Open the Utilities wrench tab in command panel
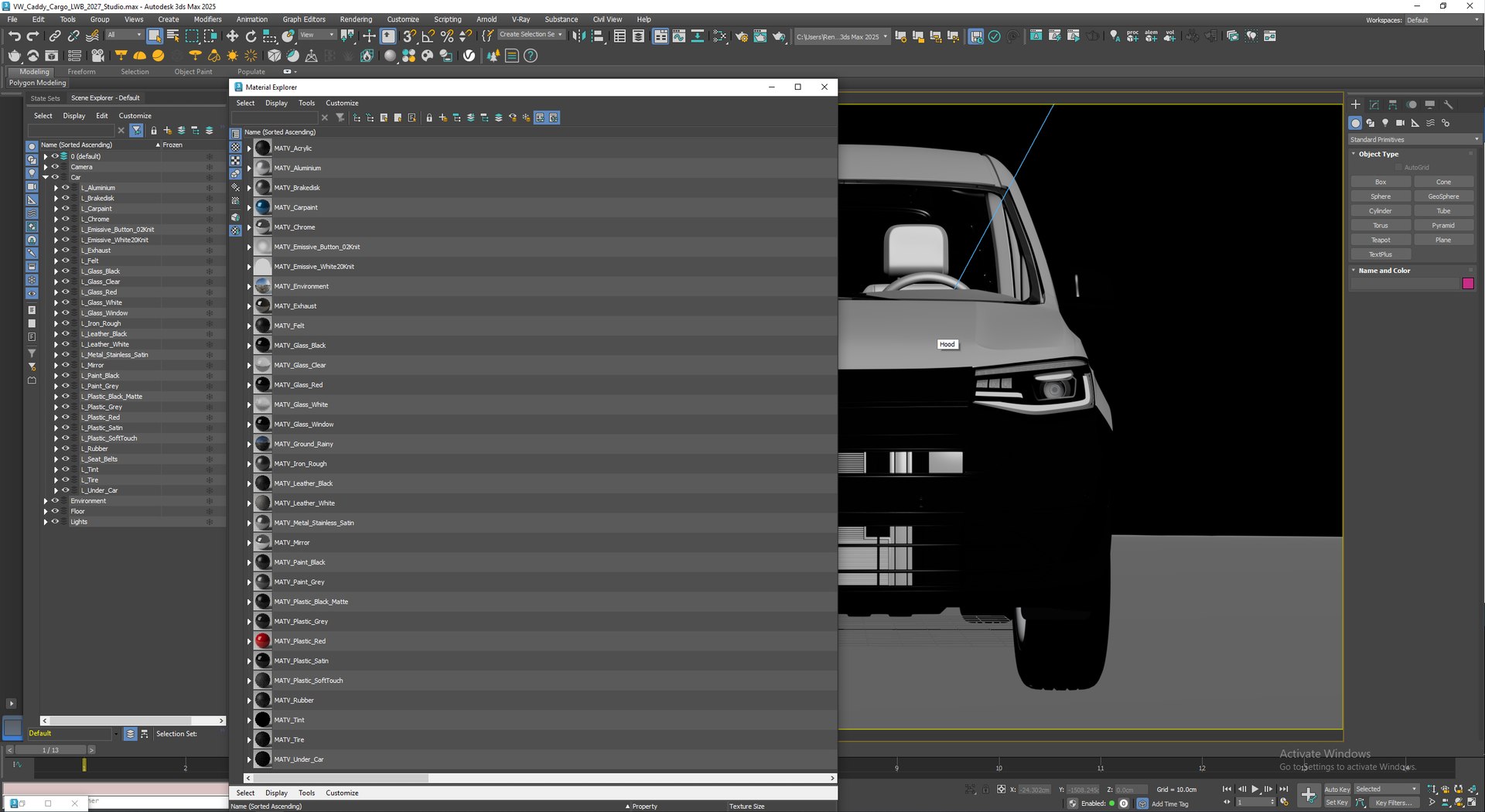The height and width of the screenshot is (812, 1485). [x=1449, y=104]
